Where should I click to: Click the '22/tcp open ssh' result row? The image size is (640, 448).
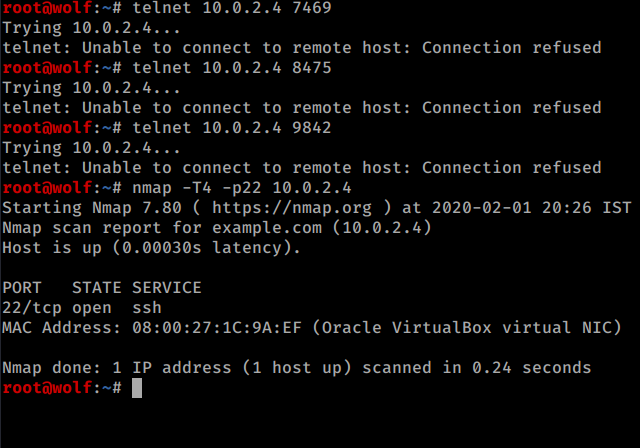point(82,308)
